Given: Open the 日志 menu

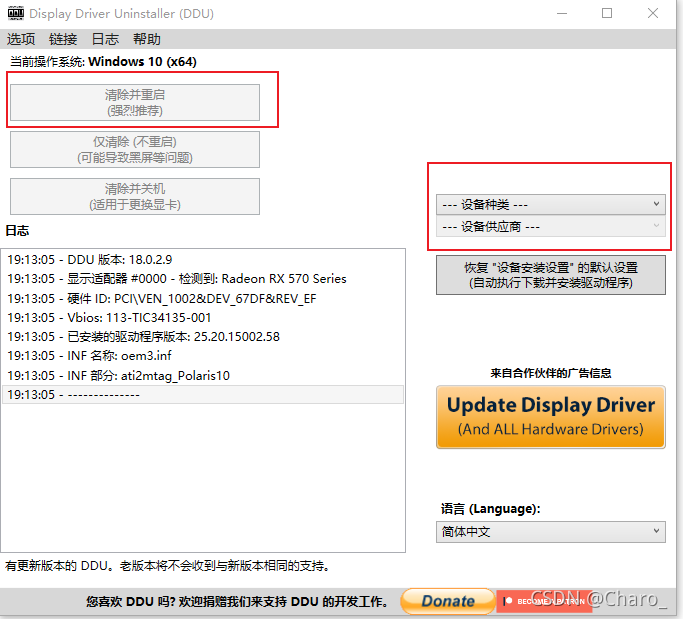Looking at the screenshot, I should click(105, 39).
